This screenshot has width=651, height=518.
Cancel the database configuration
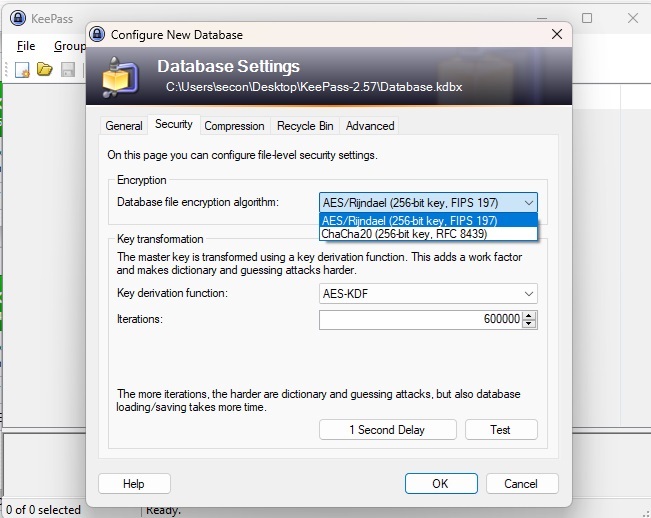point(522,484)
